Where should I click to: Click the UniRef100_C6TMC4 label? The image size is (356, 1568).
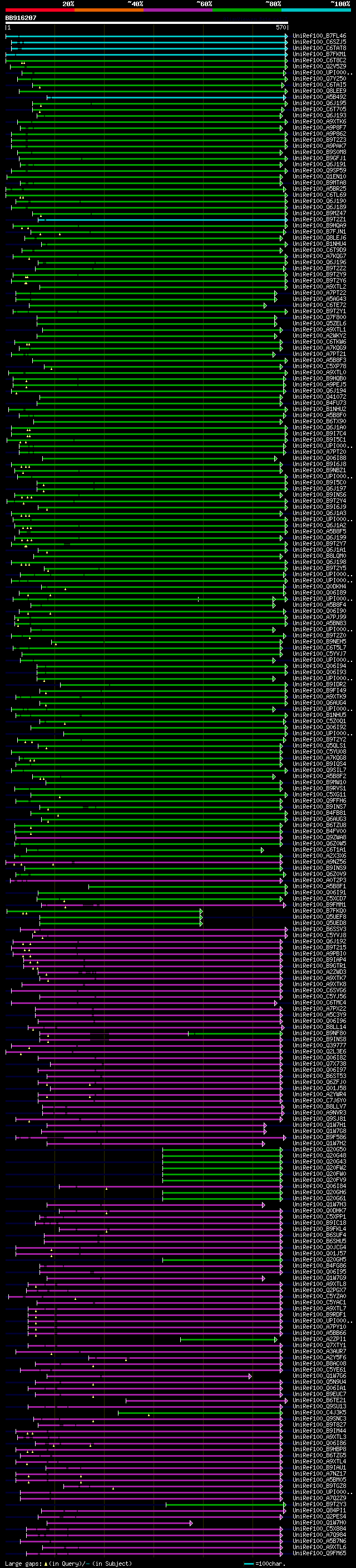coord(319,1003)
